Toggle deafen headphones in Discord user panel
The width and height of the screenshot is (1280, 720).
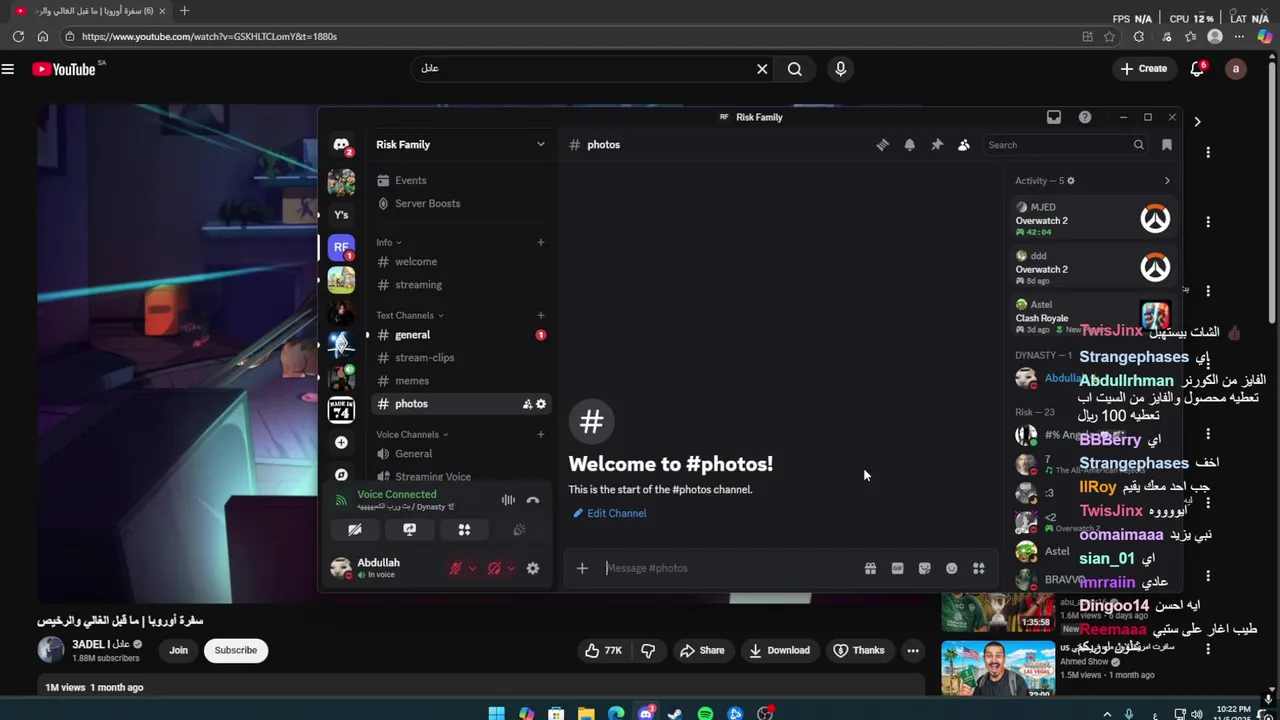pyautogui.click(x=494, y=568)
